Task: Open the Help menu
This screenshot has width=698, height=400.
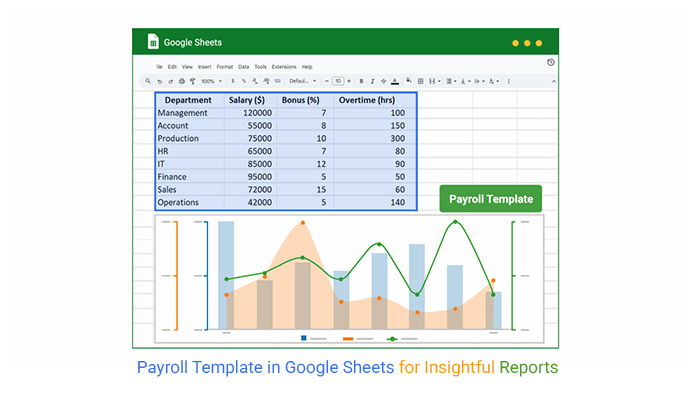Action: point(307,67)
